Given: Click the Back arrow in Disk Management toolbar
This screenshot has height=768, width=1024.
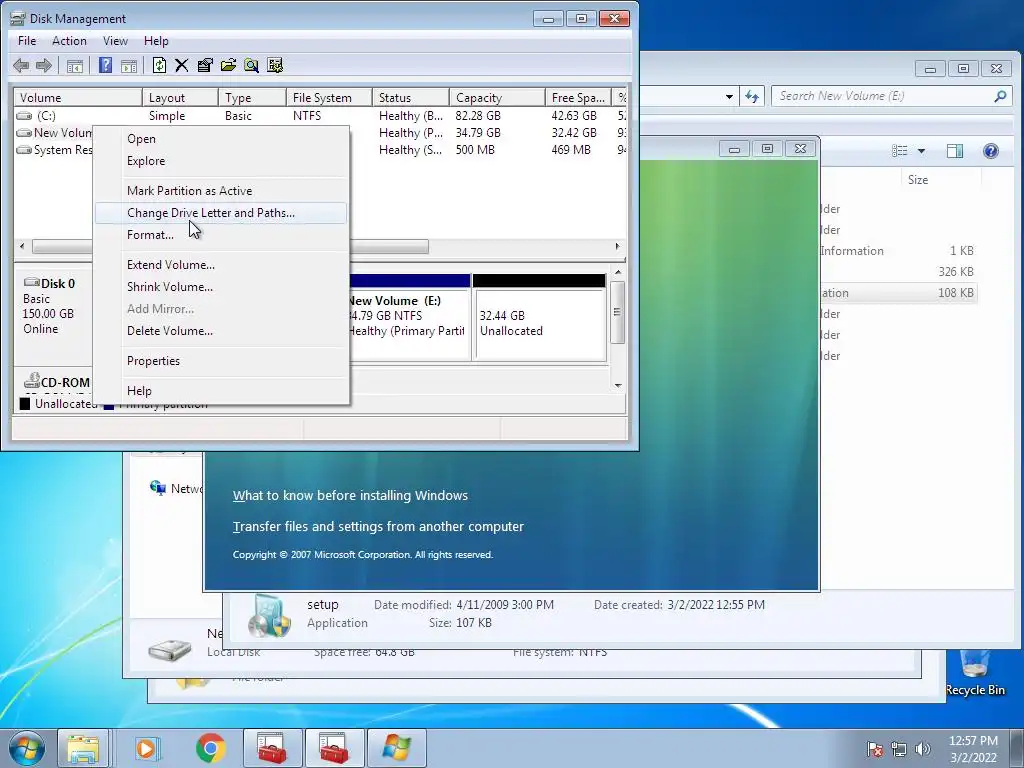Looking at the screenshot, I should click(21, 65).
